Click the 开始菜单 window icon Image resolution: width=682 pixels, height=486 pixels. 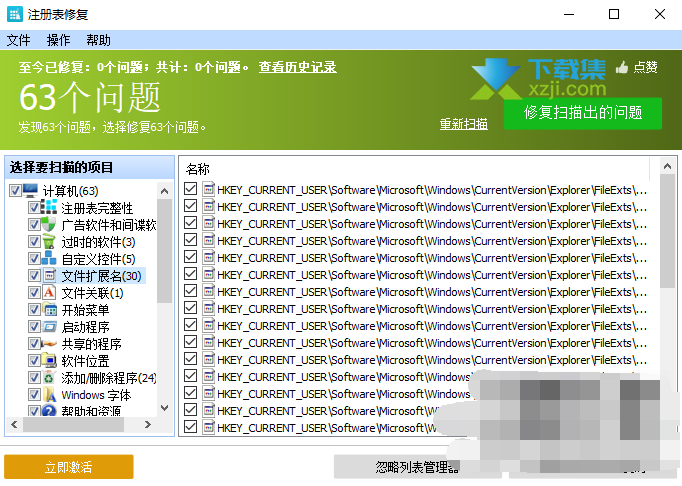[50, 309]
